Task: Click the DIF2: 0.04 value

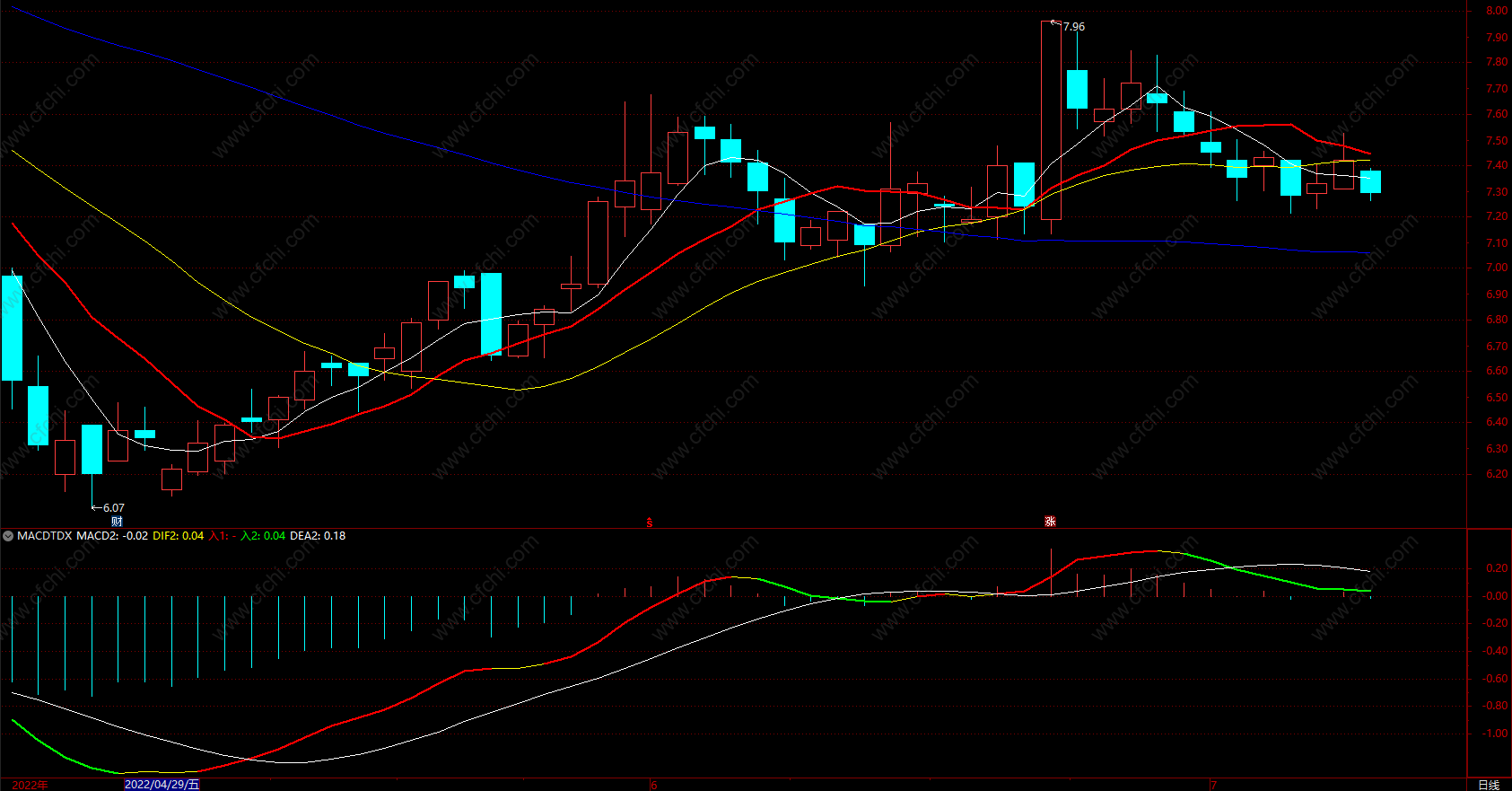Action: click(179, 536)
